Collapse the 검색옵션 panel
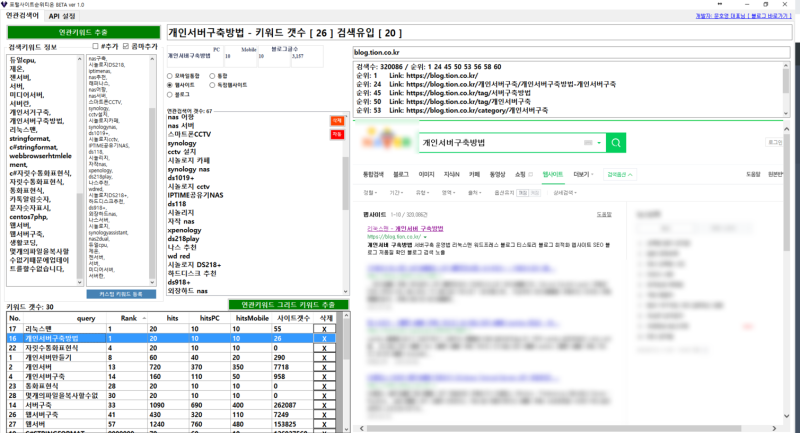 tap(619, 174)
